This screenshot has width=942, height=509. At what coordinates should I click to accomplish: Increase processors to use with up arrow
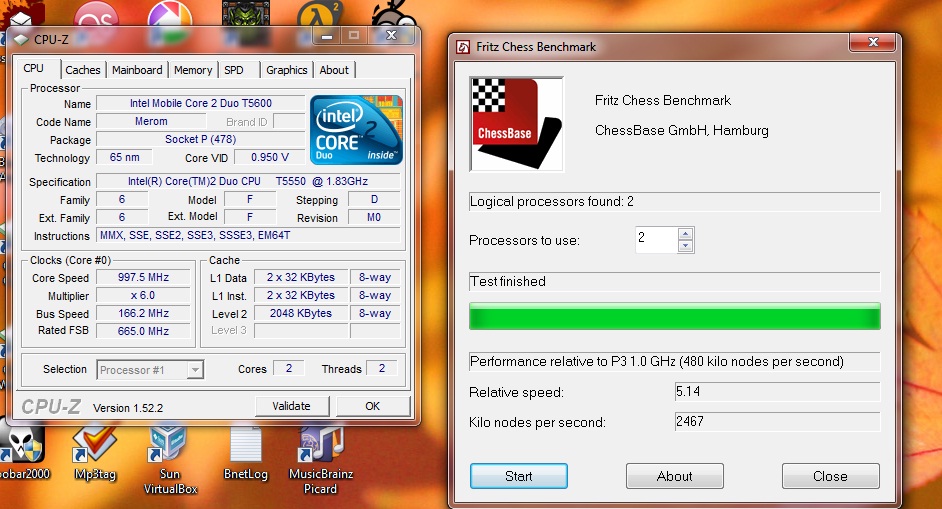coord(685,234)
